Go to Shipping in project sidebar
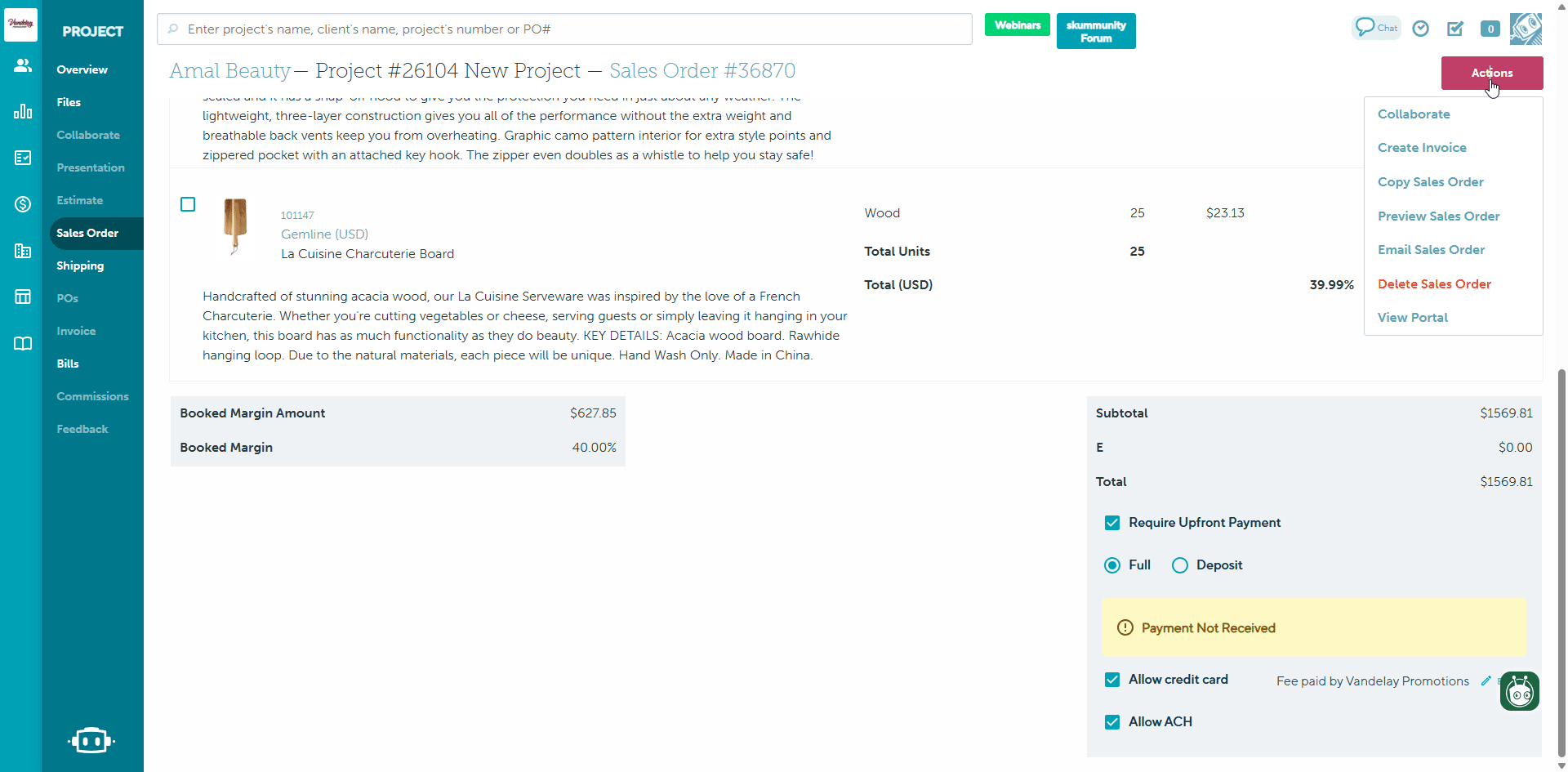This screenshot has height=772, width=1568. pyautogui.click(x=80, y=266)
